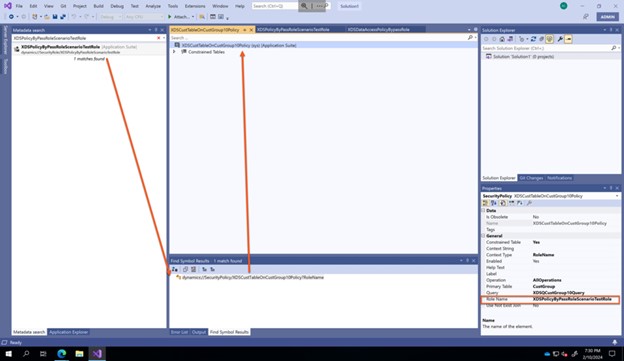Screen dimensions: 624x361
Task: Switch to the Application Explorer tab
Action: [68, 332]
